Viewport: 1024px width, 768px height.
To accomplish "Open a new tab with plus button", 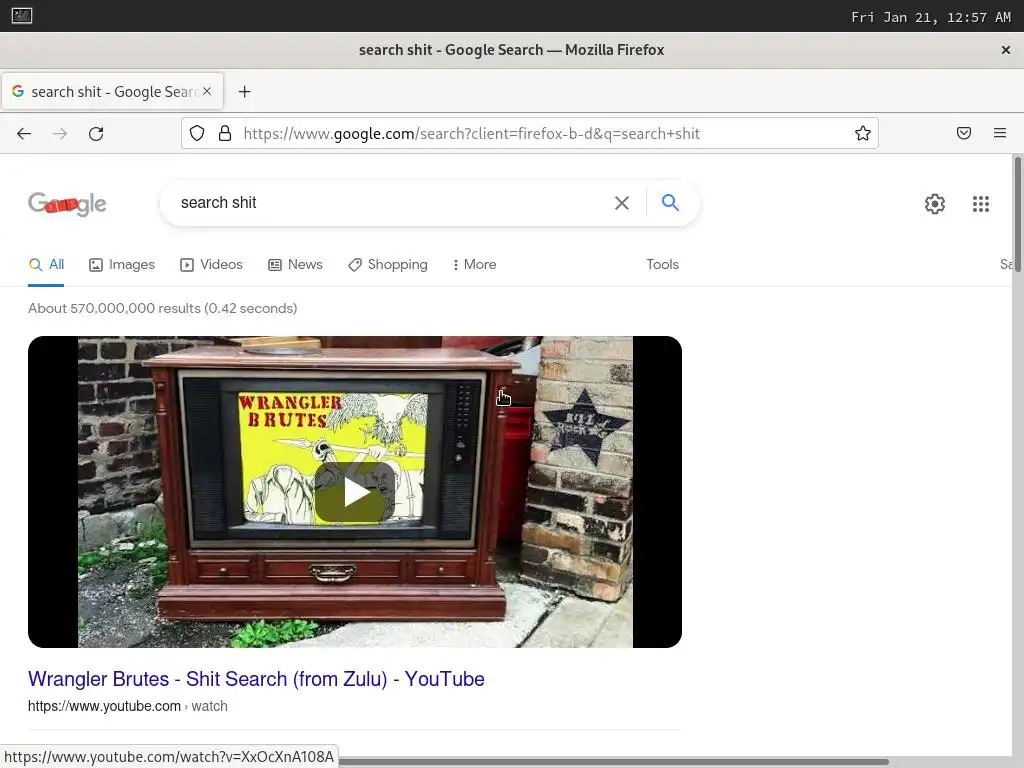I will (x=244, y=92).
